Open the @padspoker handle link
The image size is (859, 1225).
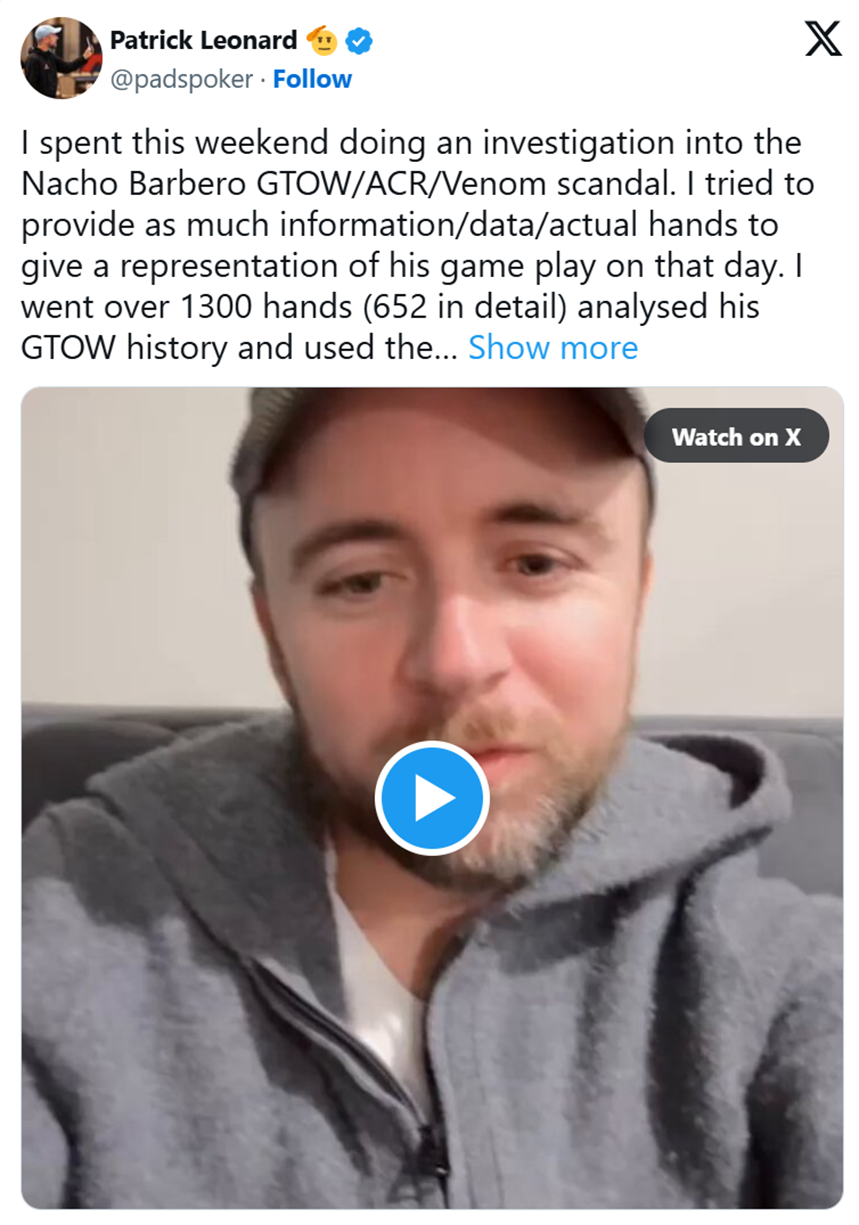coord(181,79)
